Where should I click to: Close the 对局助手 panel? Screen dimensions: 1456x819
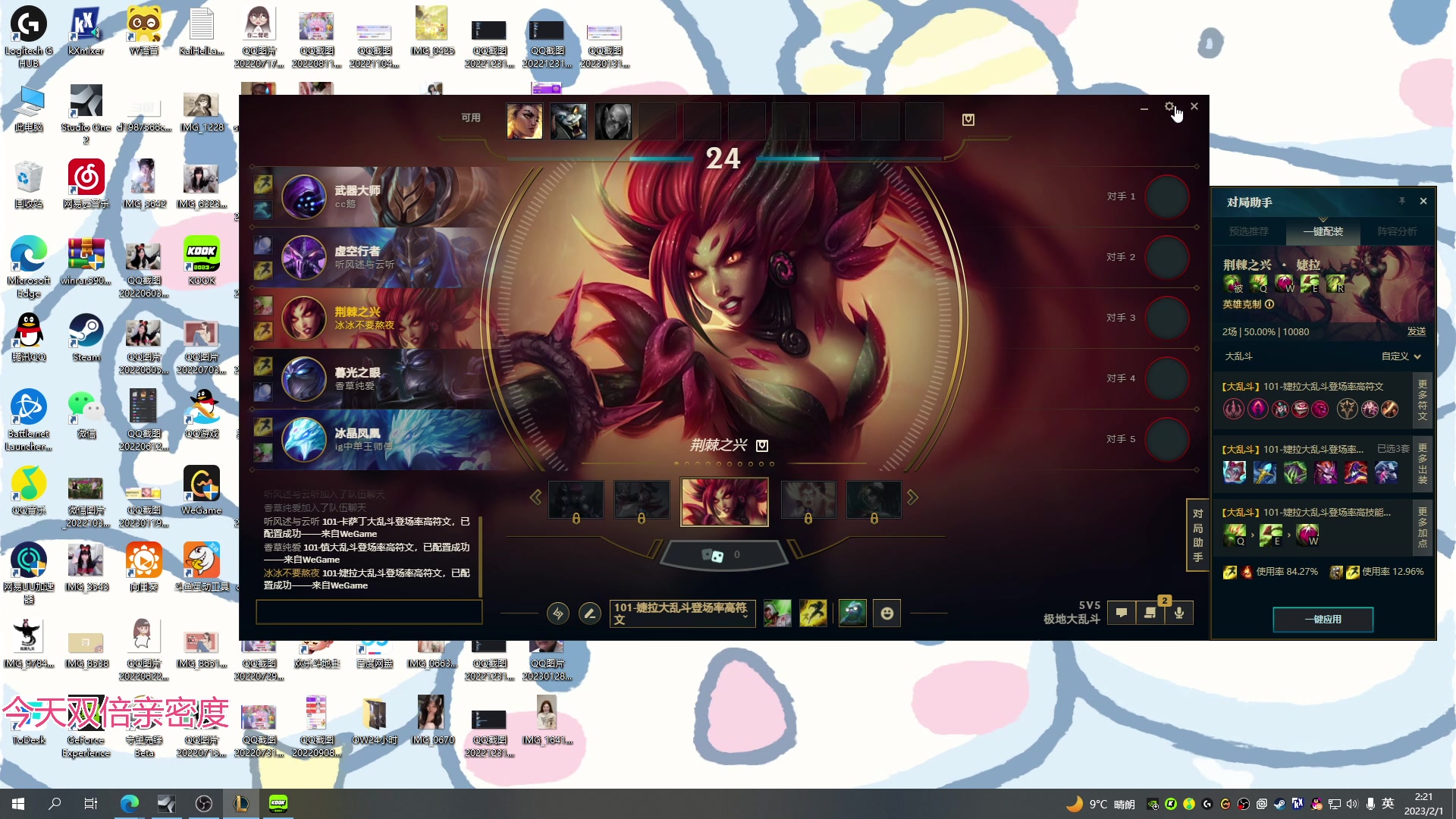tap(1423, 201)
